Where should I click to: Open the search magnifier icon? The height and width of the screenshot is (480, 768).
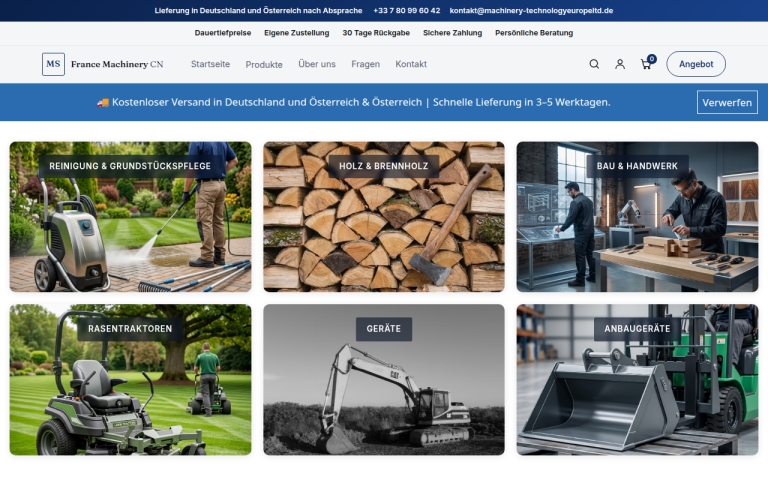click(x=594, y=64)
